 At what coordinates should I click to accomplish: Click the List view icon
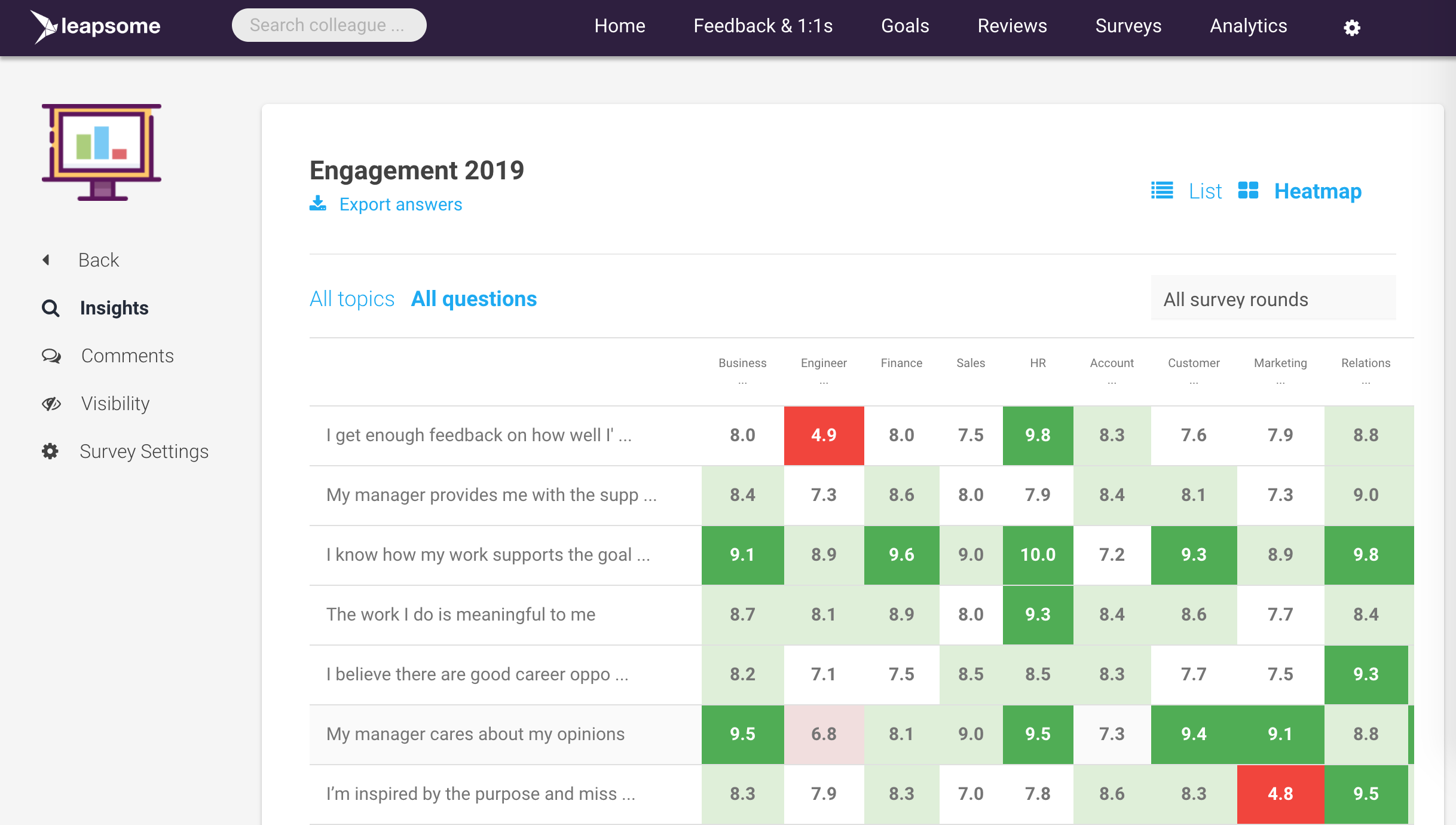tap(1162, 191)
